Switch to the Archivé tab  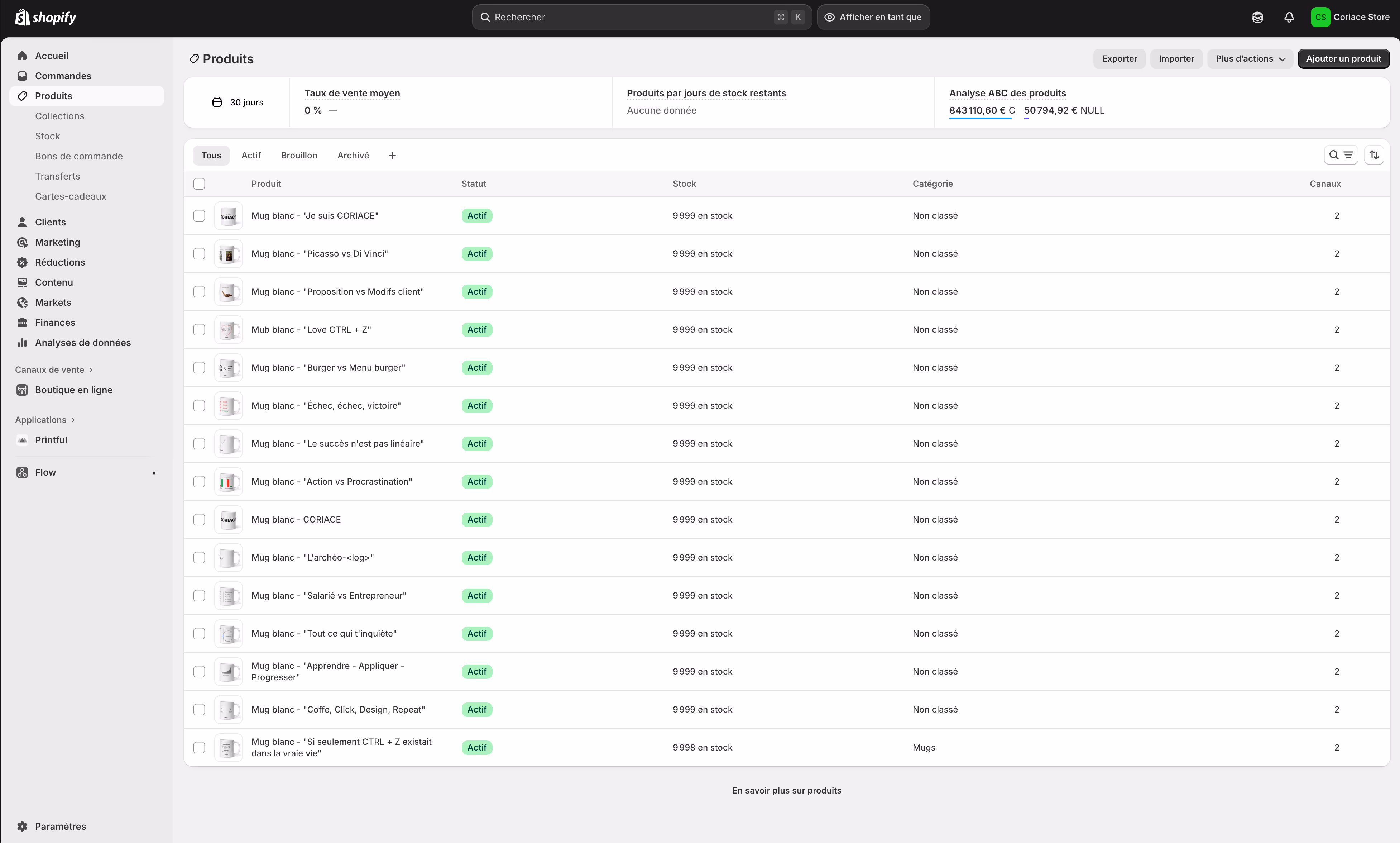(x=353, y=155)
